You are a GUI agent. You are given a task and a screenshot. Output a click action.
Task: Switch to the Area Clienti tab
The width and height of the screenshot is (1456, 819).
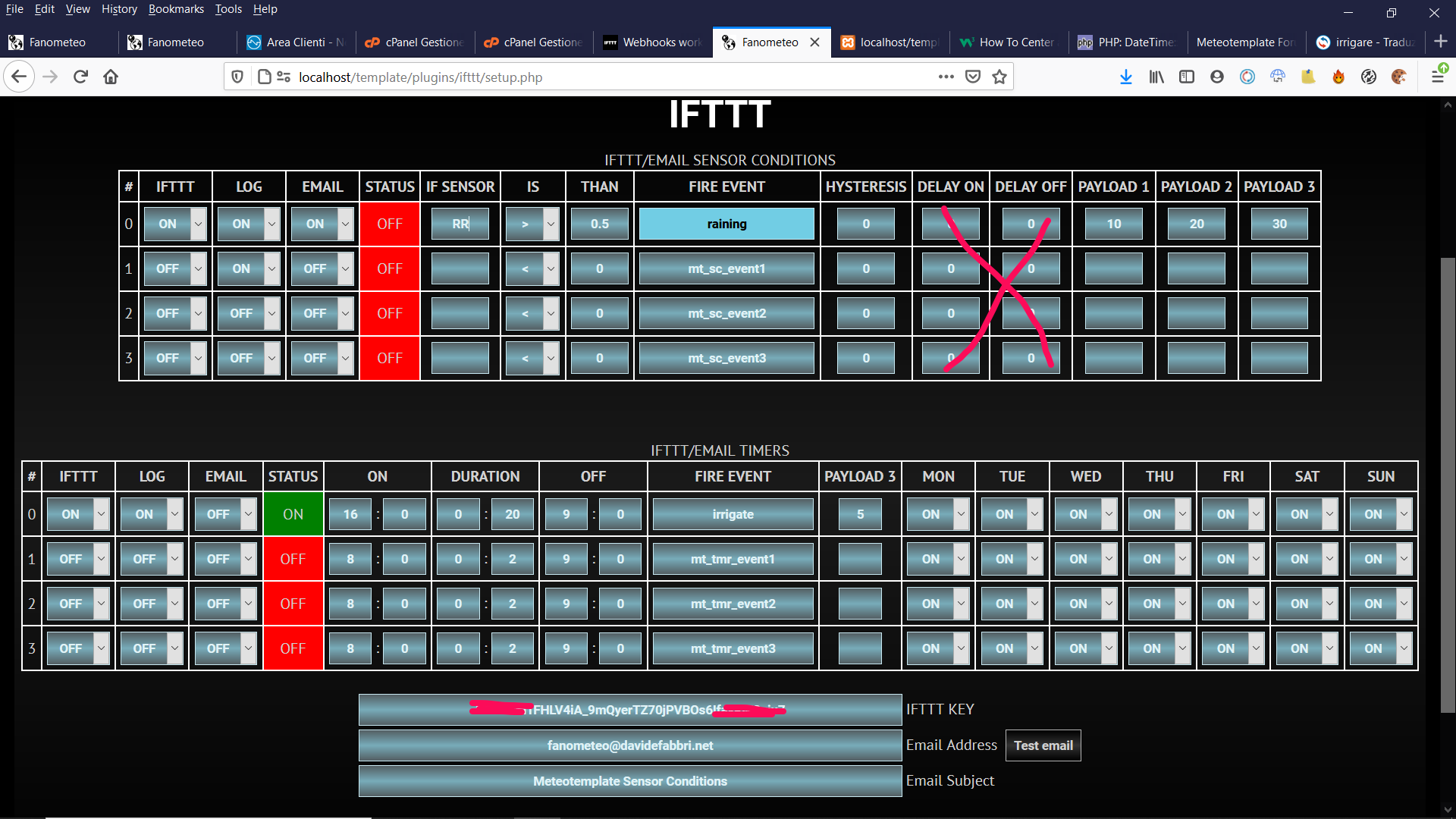(x=296, y=42)
